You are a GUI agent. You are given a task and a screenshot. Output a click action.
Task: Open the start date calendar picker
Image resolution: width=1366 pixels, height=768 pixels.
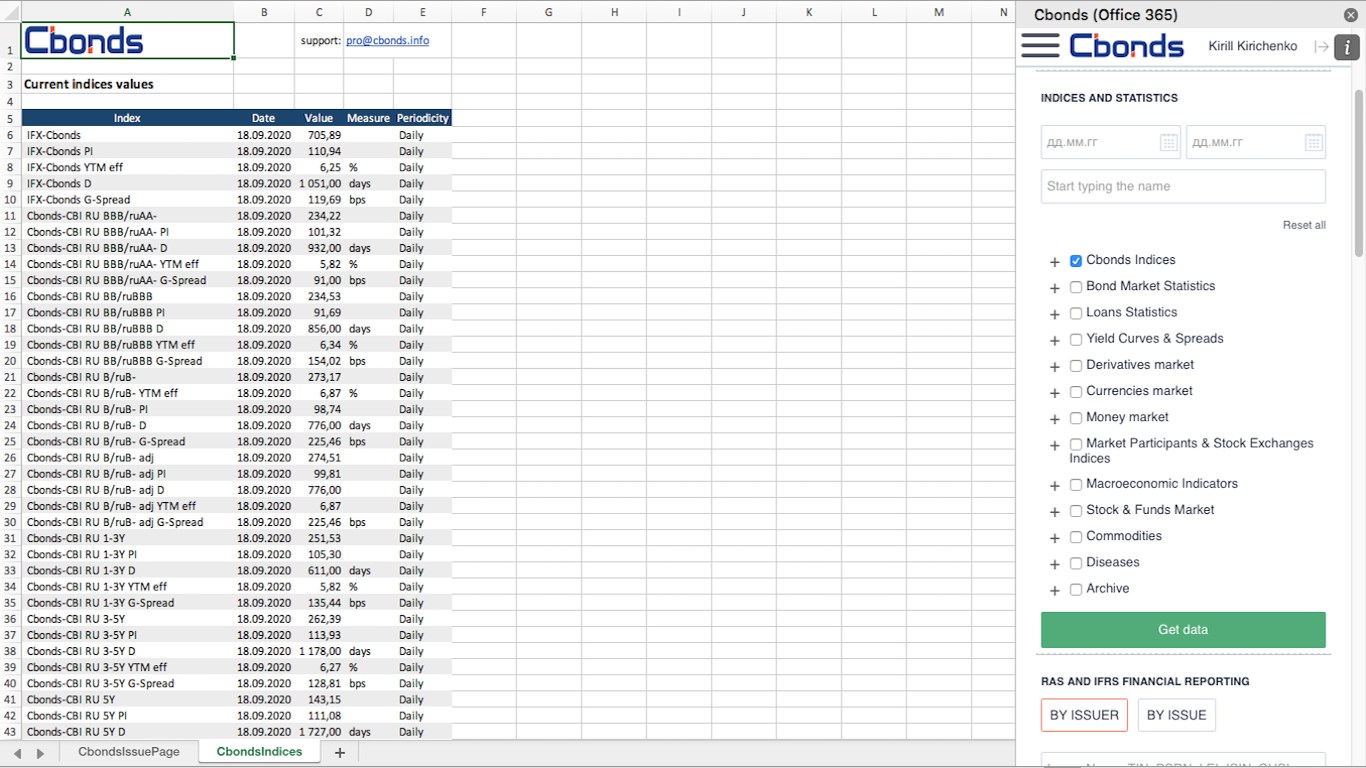tap(1168, 143)
